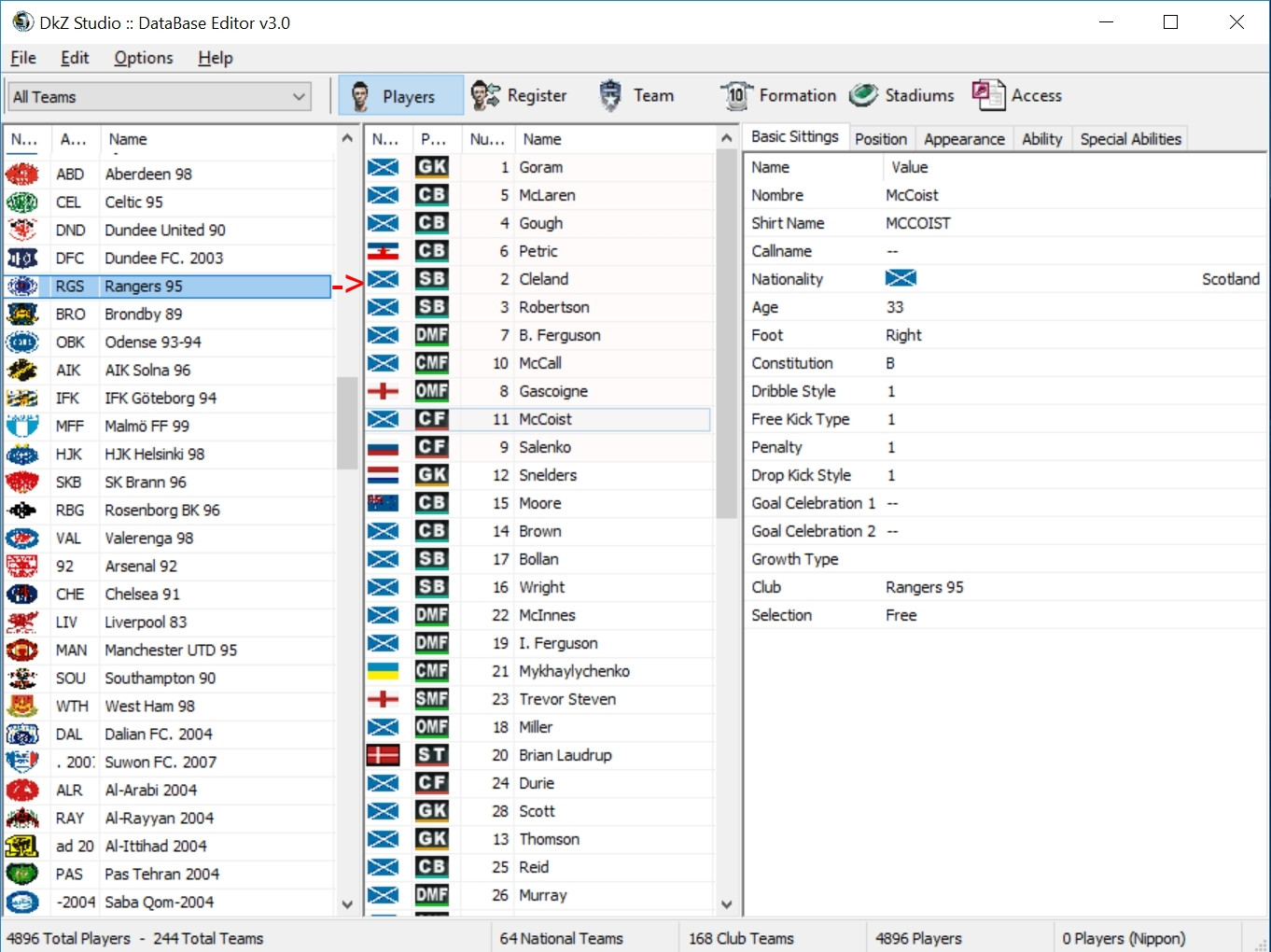Click the teams list scroll up arrow
The height and width of the screenshot is (952, 1271).
pos(347,138)
